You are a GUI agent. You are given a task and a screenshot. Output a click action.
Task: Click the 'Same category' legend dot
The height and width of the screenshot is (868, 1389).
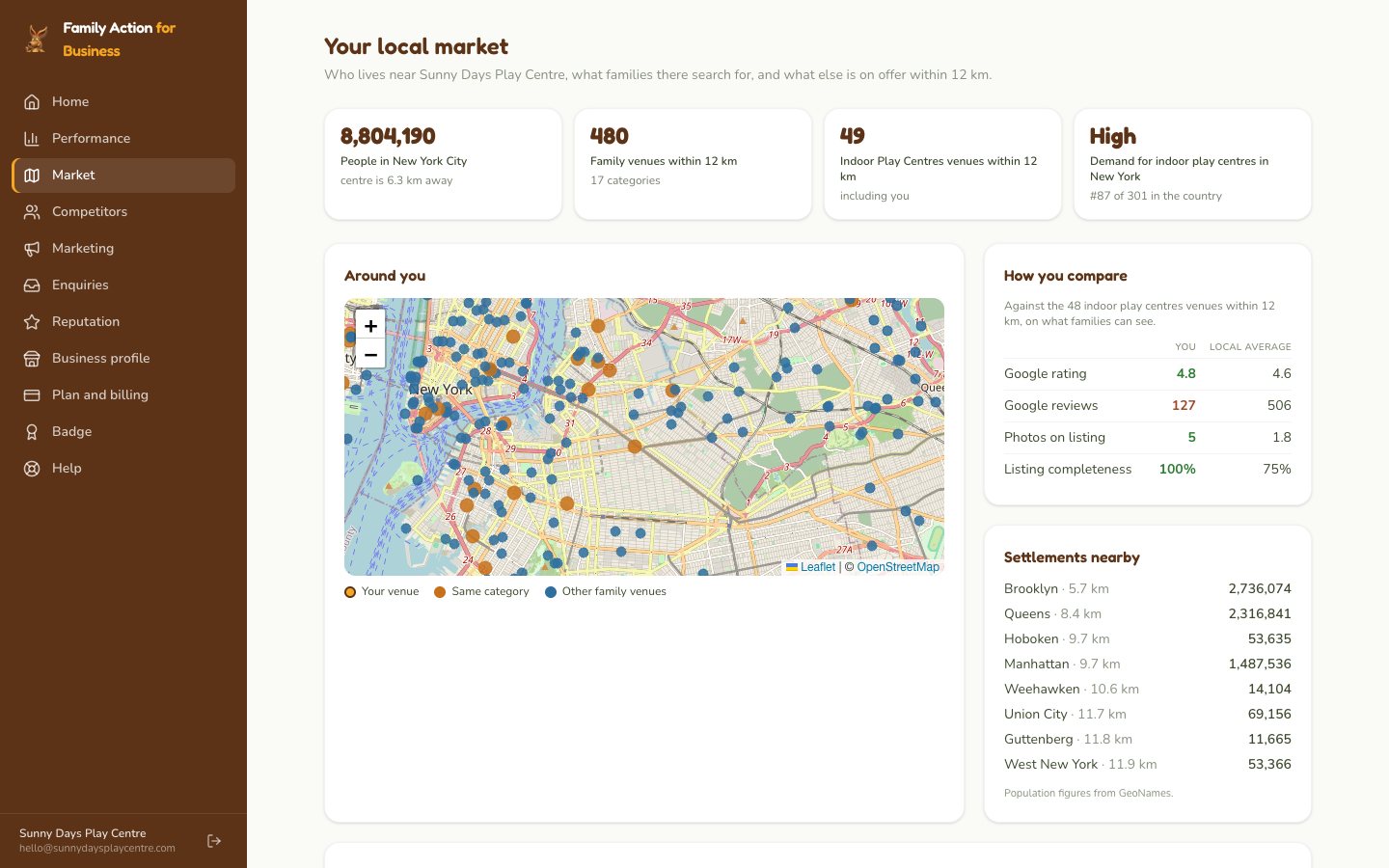click(440, 592)
